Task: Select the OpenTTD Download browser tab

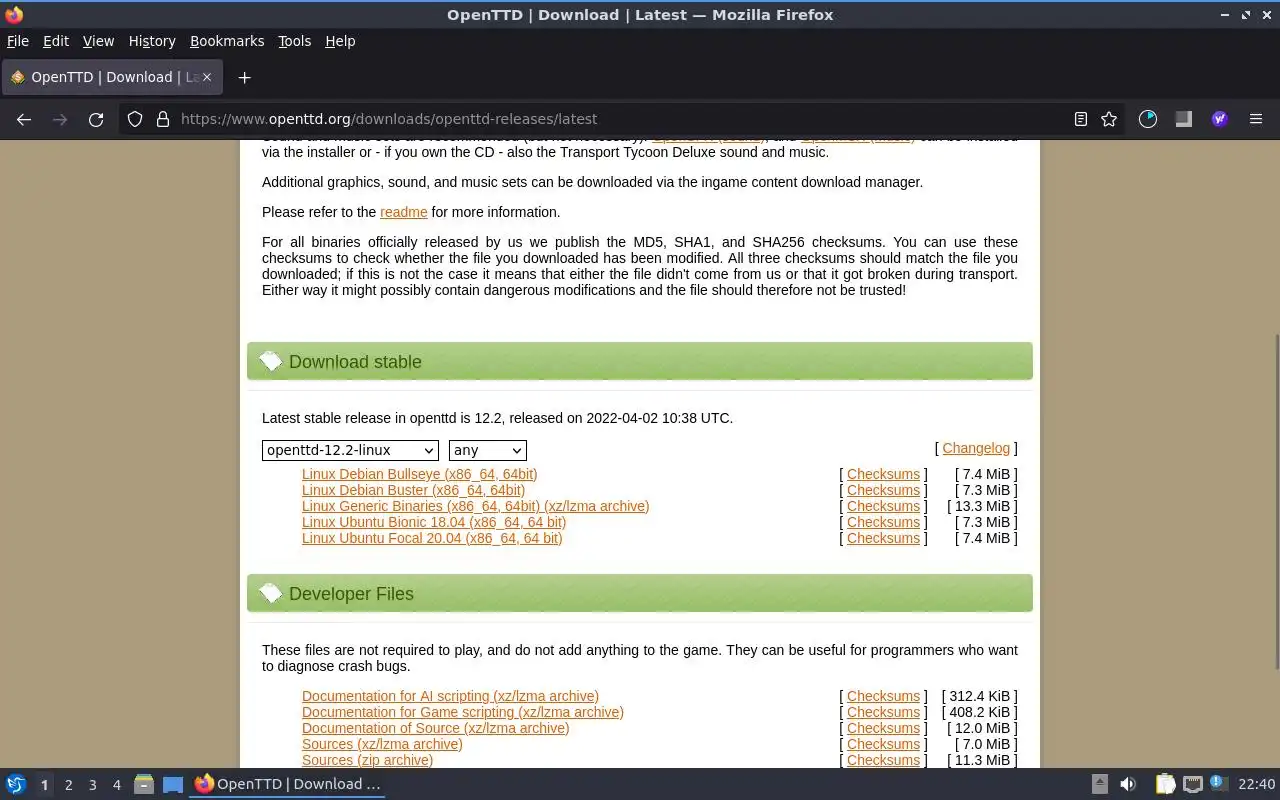Action: click(112, 77)
